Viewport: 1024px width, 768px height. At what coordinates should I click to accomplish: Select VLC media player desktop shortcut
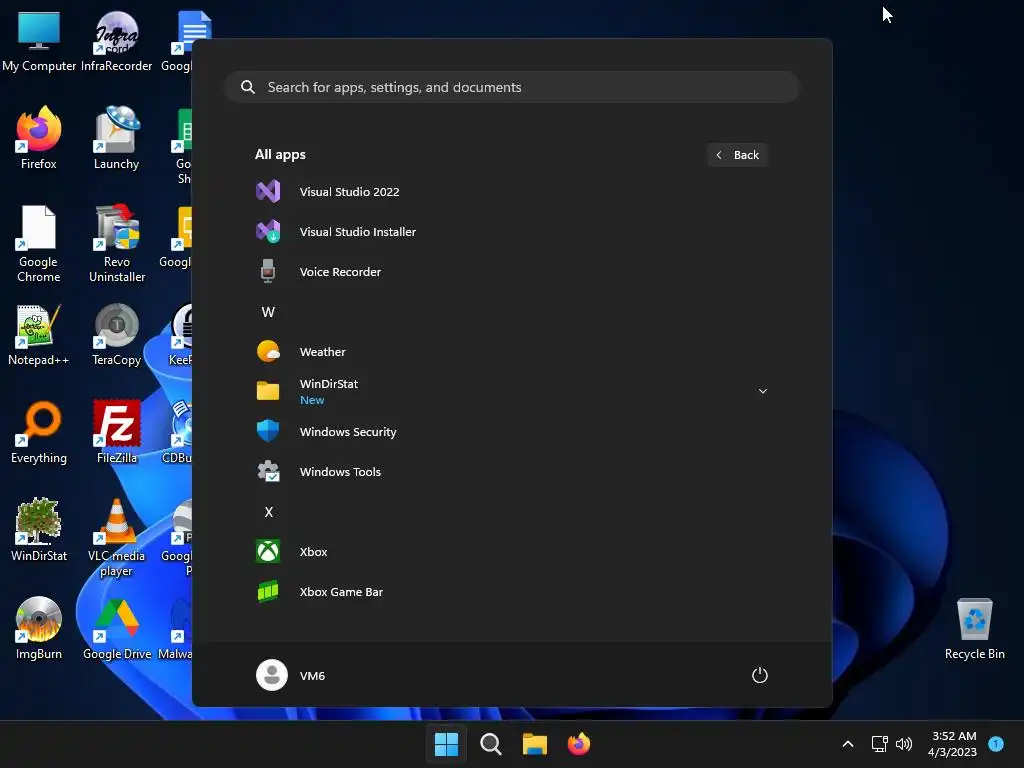pos(116,537)
